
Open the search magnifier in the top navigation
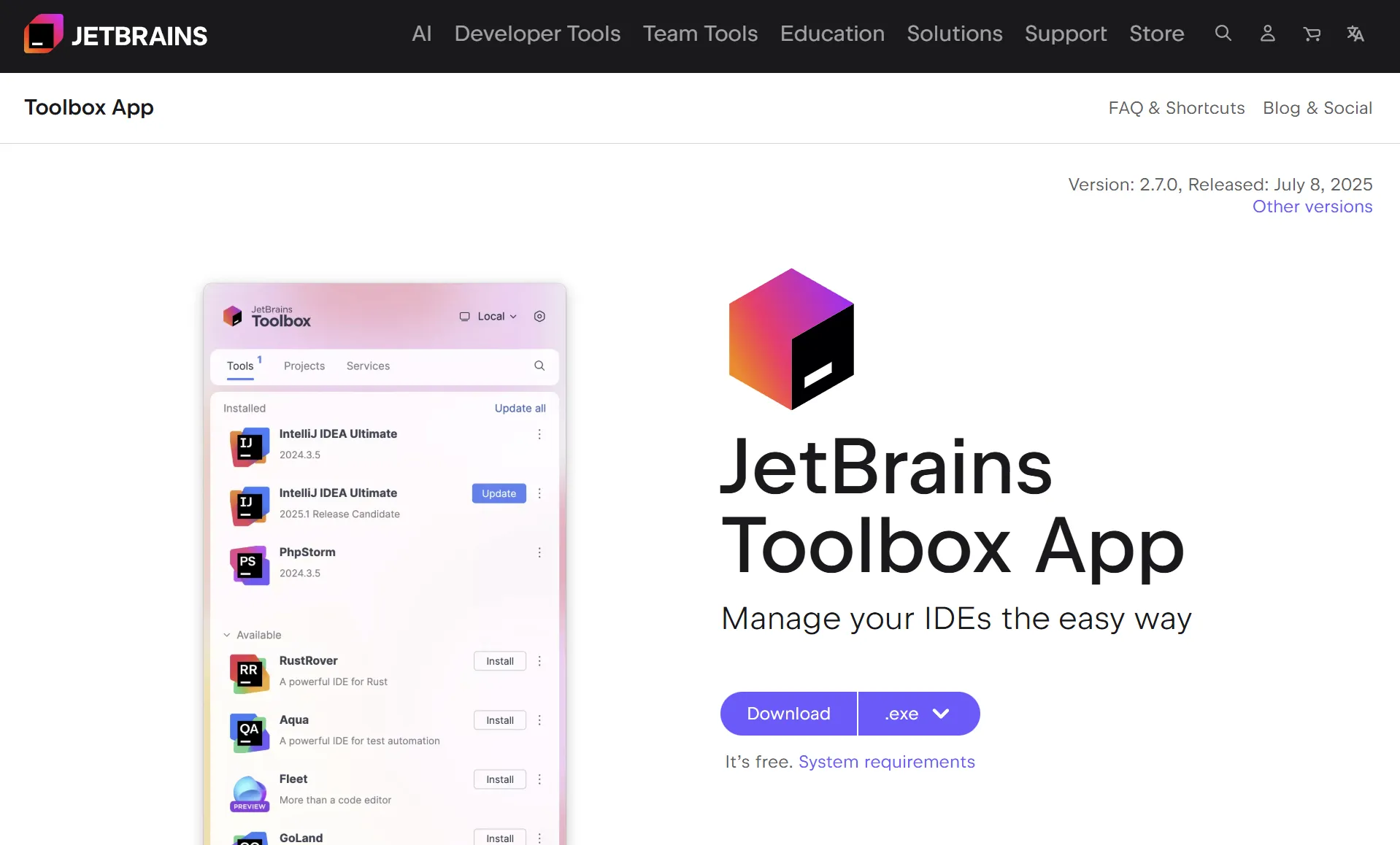pyautogui.click(x=1223, y=34)
